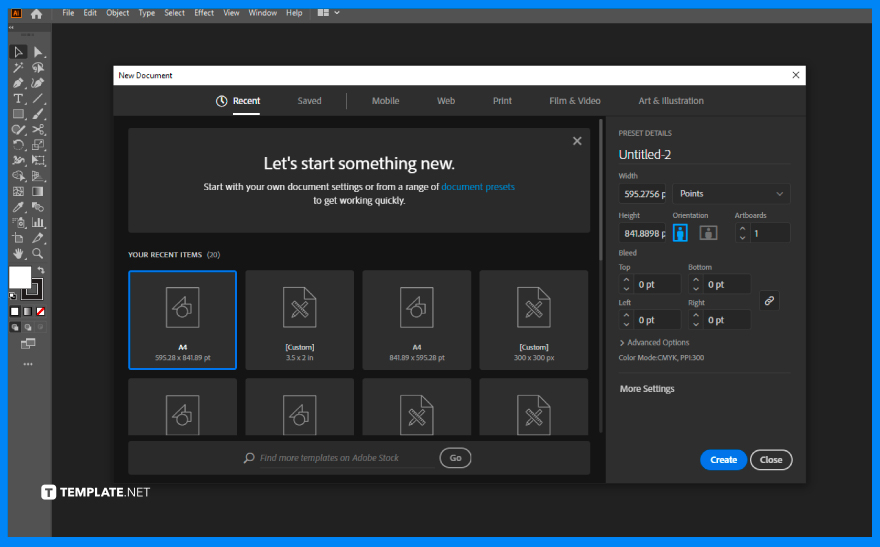The height and width of the screenshot is (547, 880).
Task: Click the blue Create button
Action: click(723, 460)
